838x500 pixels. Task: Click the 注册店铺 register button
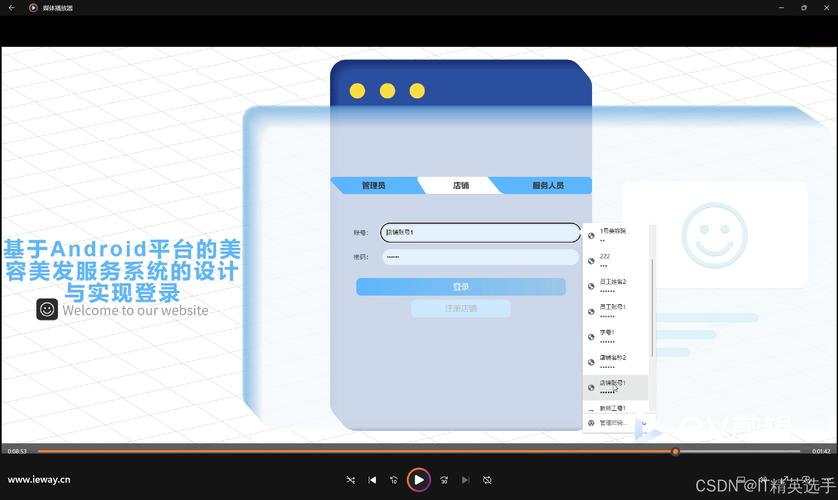point(461,308)
